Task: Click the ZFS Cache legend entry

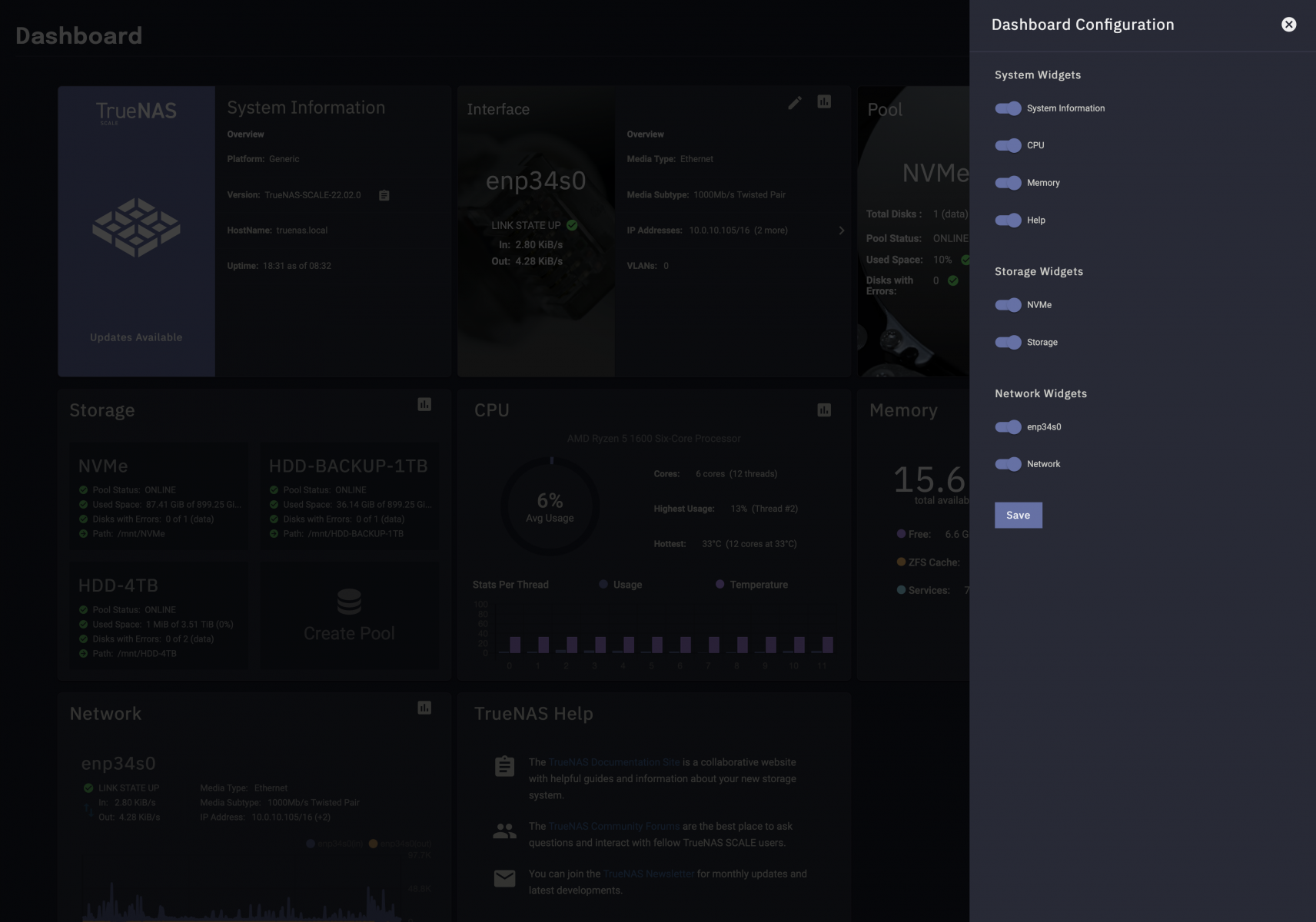Action: (x=928, y=562)
